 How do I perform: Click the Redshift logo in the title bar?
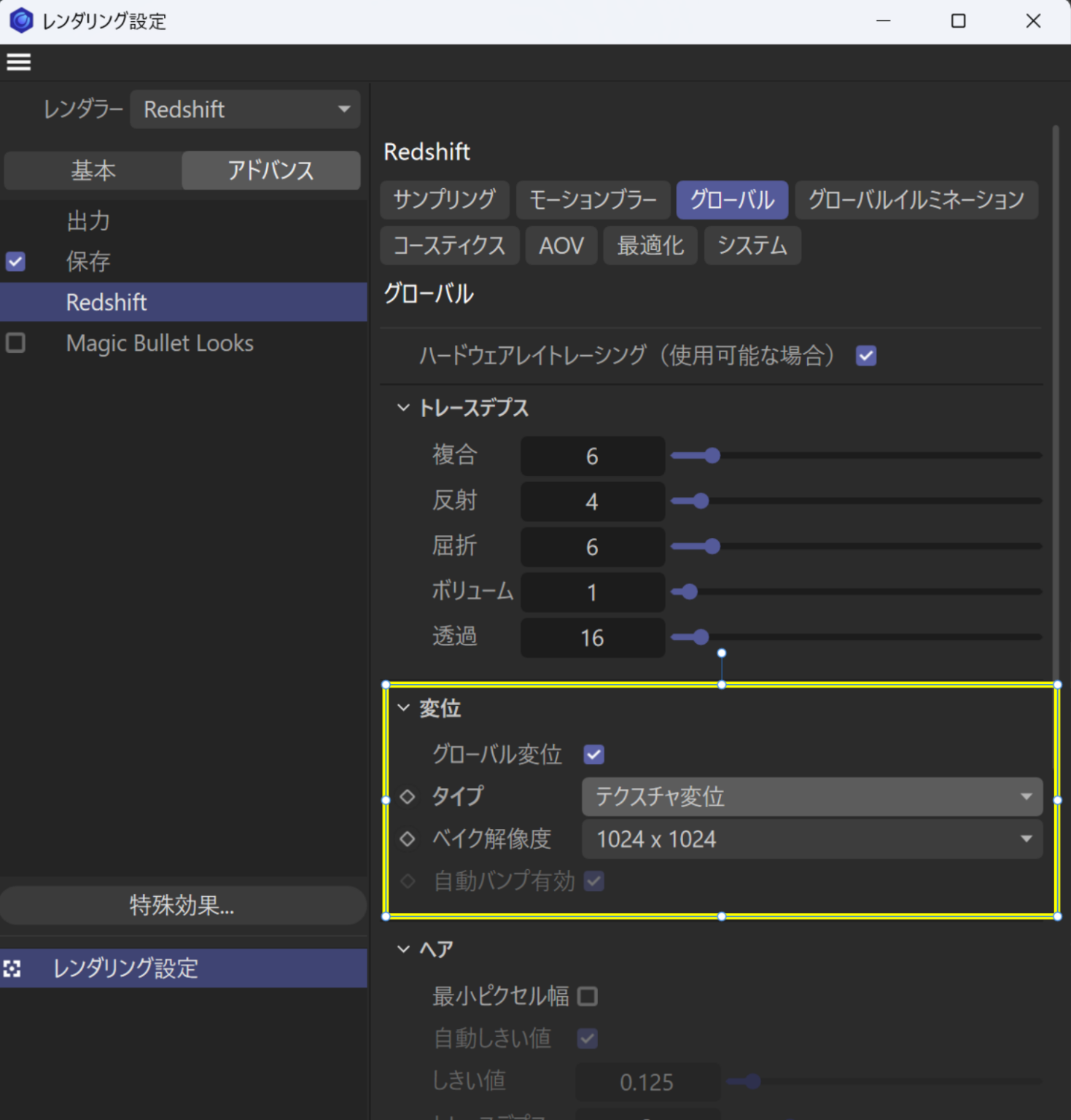pyautogui.click(x=20, y=20)
